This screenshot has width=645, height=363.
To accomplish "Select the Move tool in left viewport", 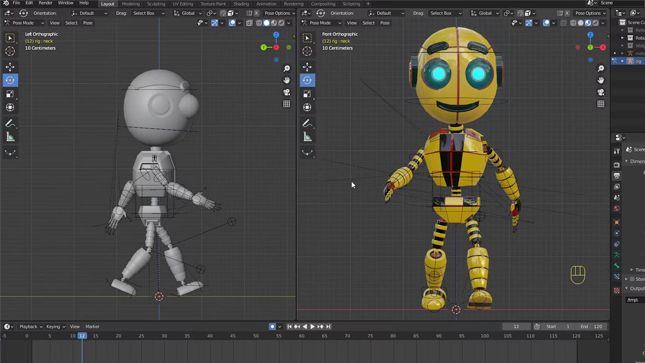I will (x=10, y=66).
